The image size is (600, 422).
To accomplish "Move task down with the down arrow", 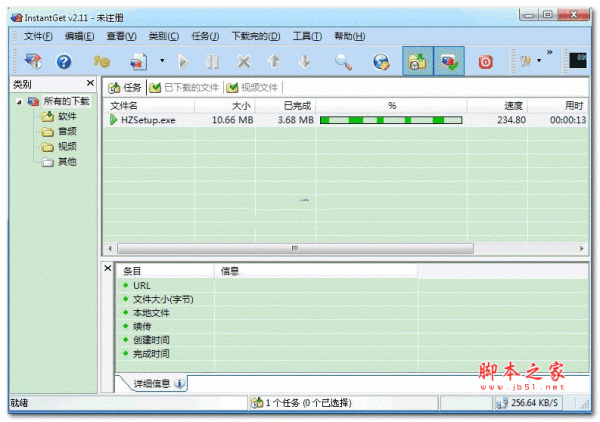I will 305,62.
